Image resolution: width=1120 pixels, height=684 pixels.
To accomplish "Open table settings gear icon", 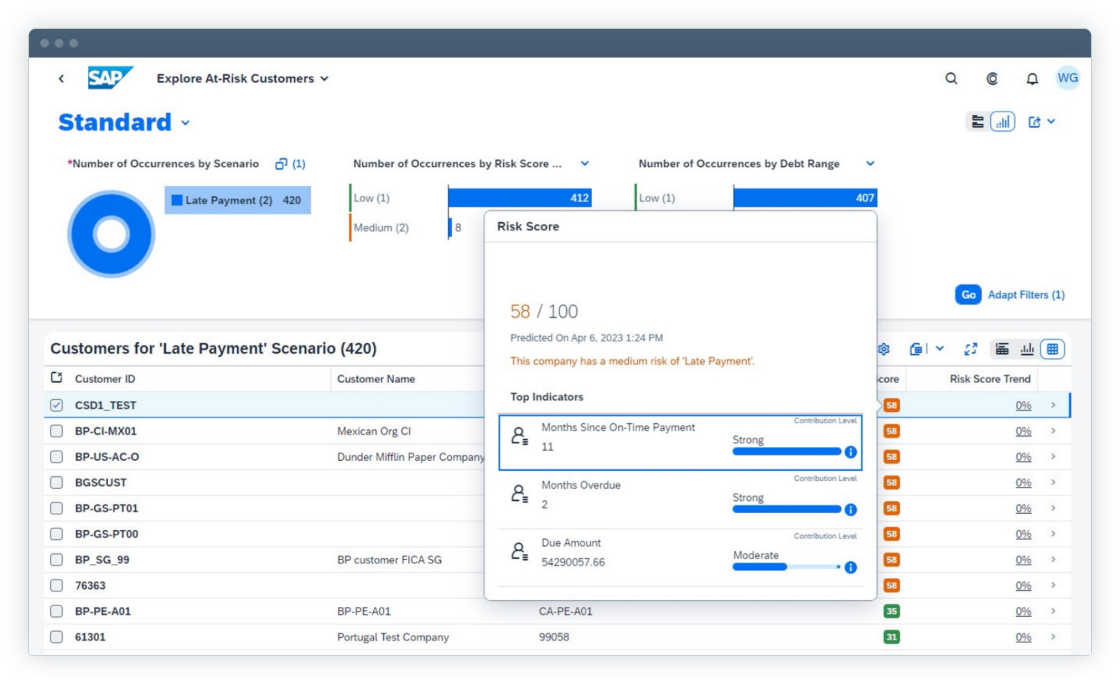I will coord(884,349).
